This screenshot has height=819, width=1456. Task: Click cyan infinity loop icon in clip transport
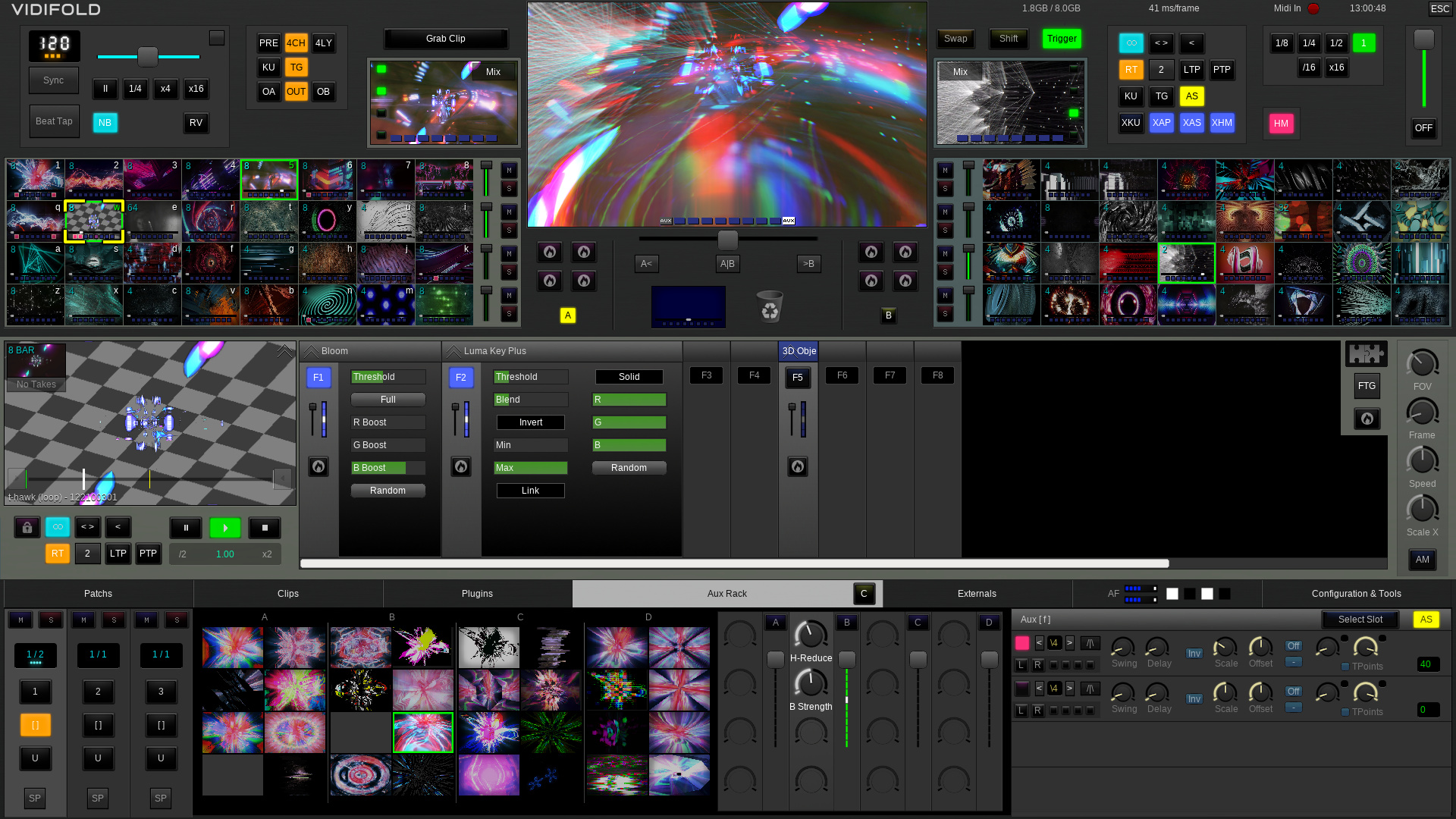(x=58, y=527)
